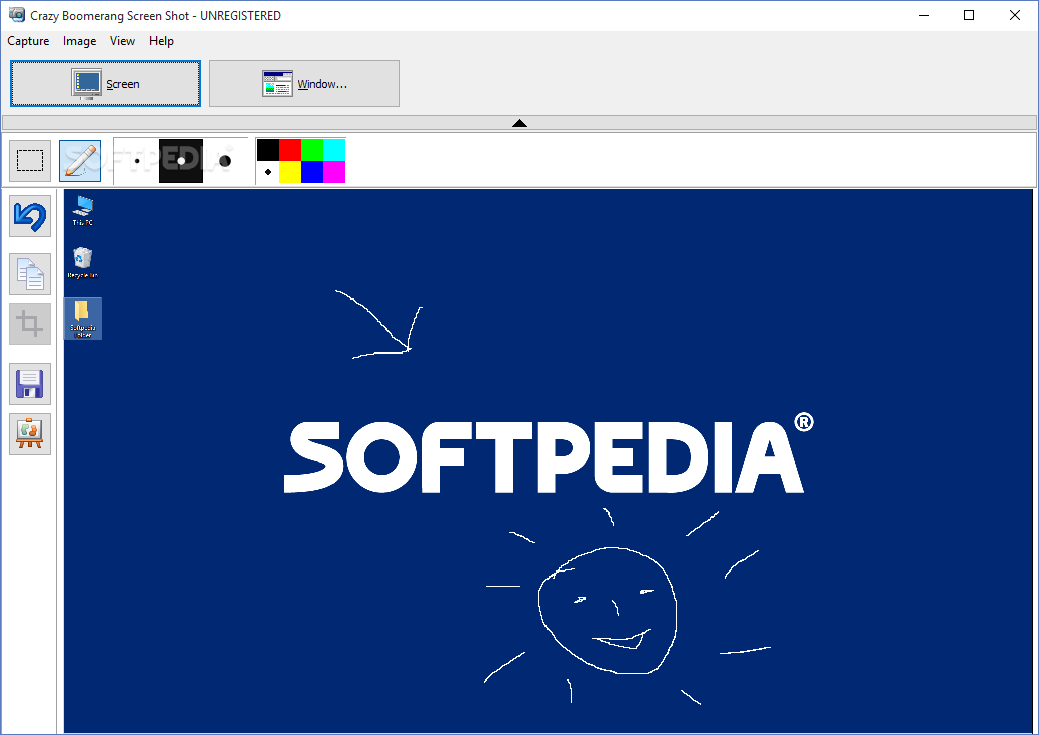This screenshot has width=1039, height=735.
Task: Minimize the Crazy Boomerang window
Action: tap(924, 15)
